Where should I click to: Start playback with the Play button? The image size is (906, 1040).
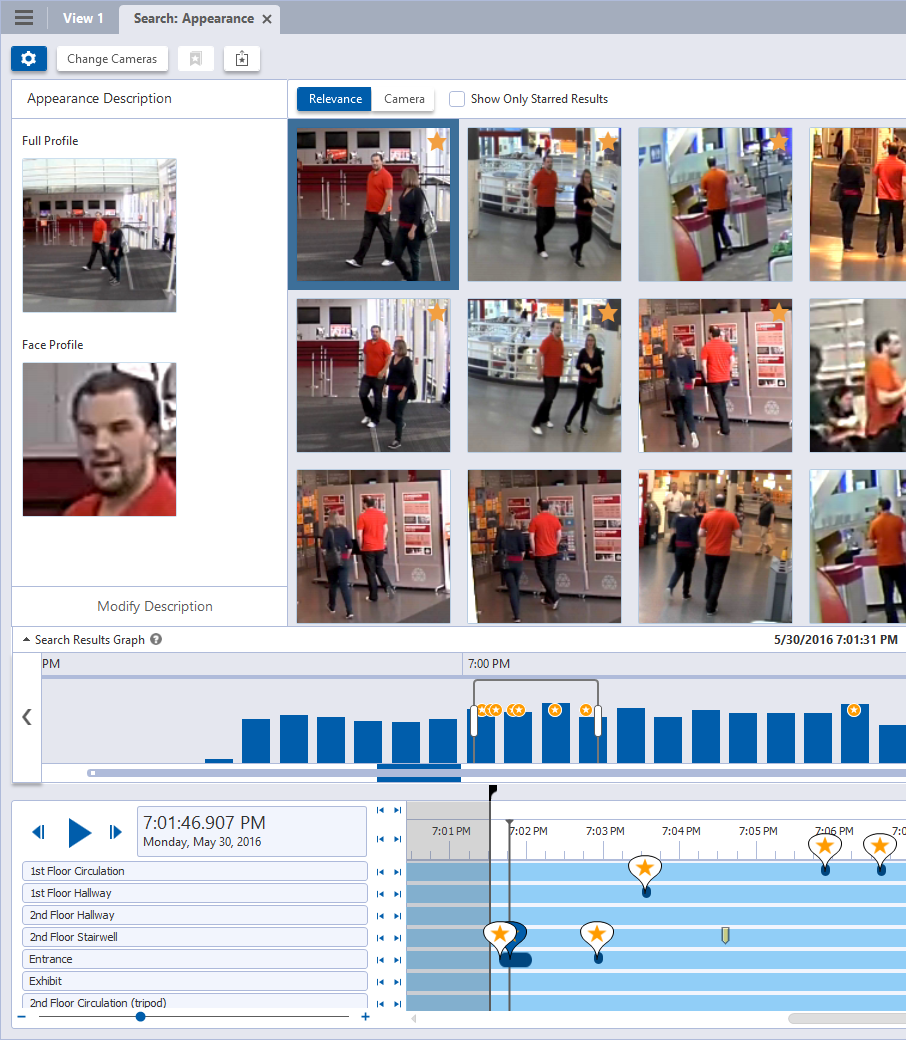[x=80, y=832]
